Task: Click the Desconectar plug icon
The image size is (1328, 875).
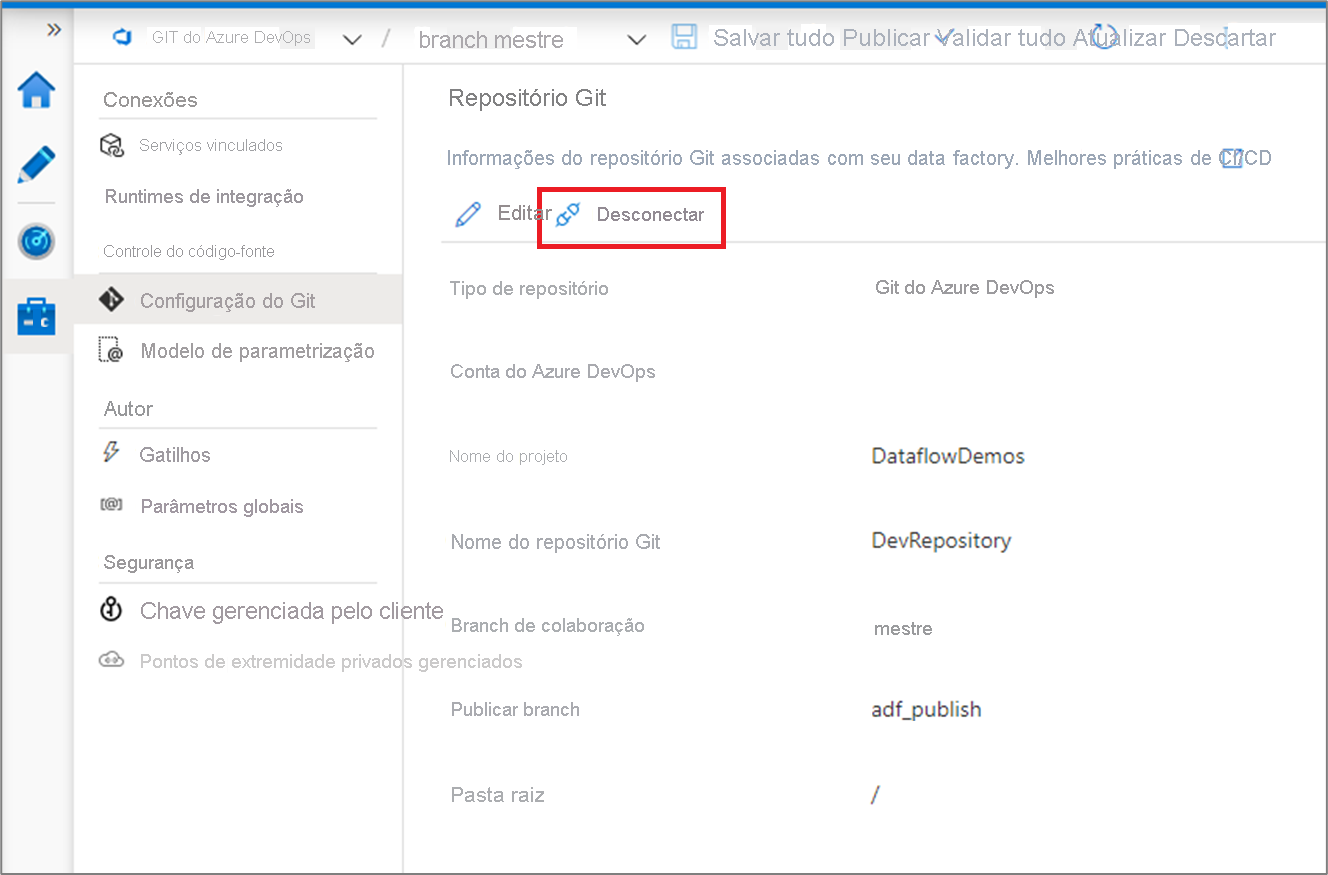Action: [x=569, y=214]
